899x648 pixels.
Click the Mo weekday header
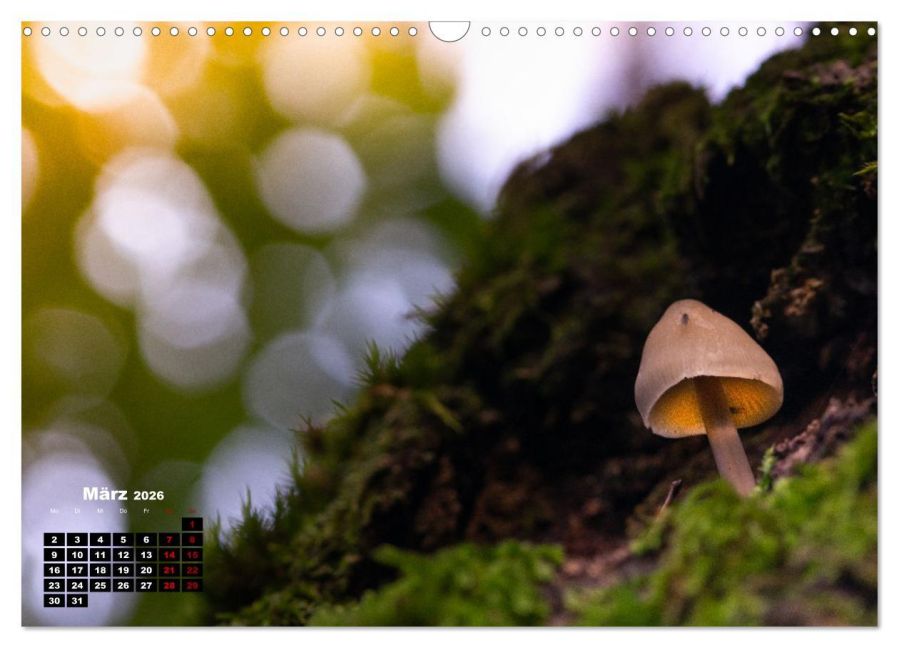pyautogui.click(x=54, y=511)
